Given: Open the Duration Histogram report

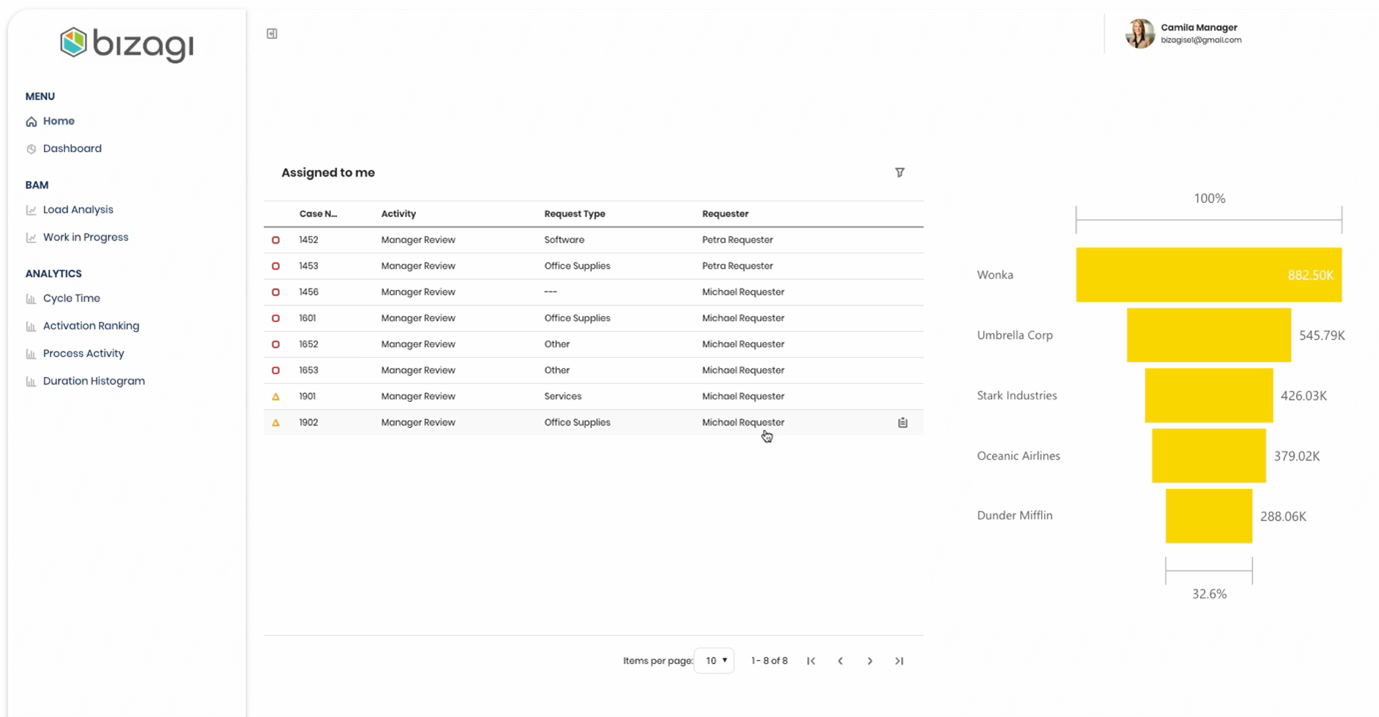Looking at the screenshot, I should pos(93,381).
